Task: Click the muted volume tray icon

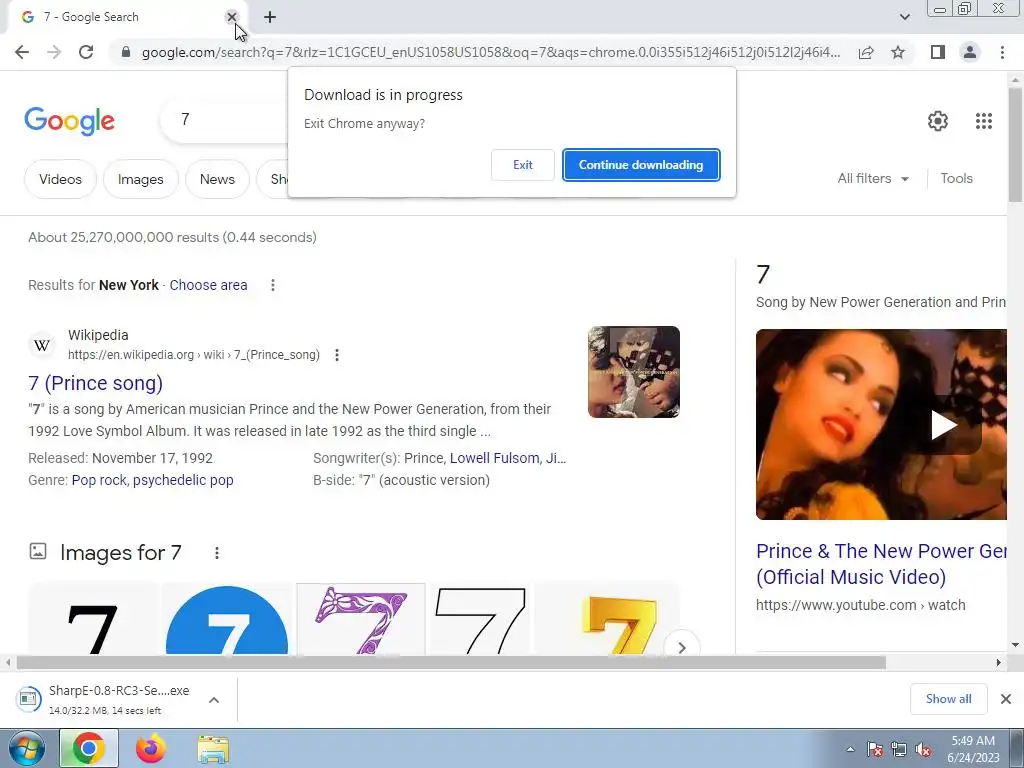Action: 923,749
